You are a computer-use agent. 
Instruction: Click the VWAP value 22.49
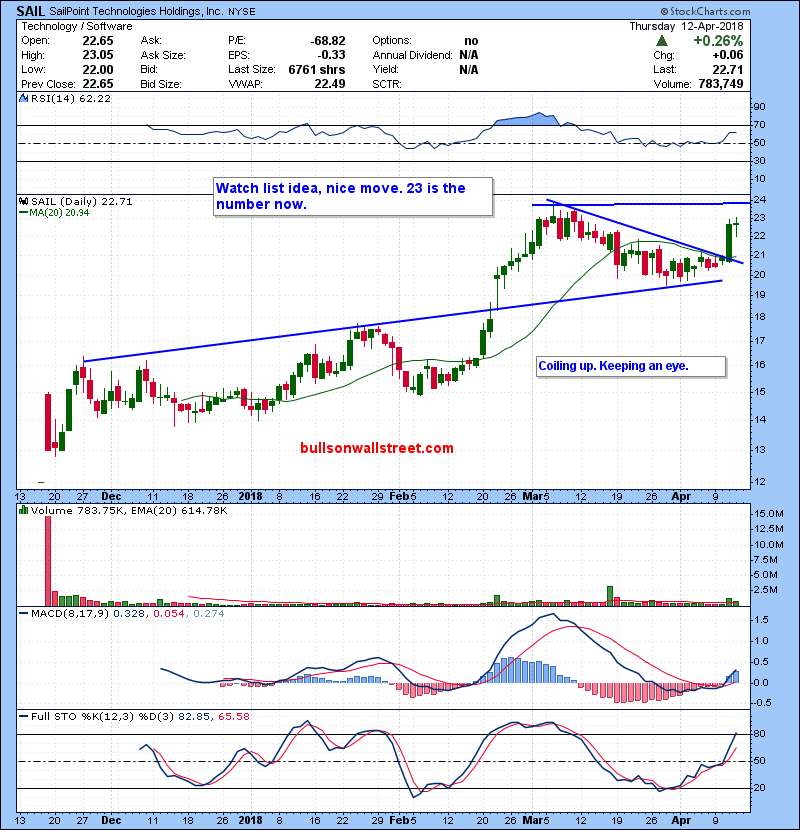(330, 84)
